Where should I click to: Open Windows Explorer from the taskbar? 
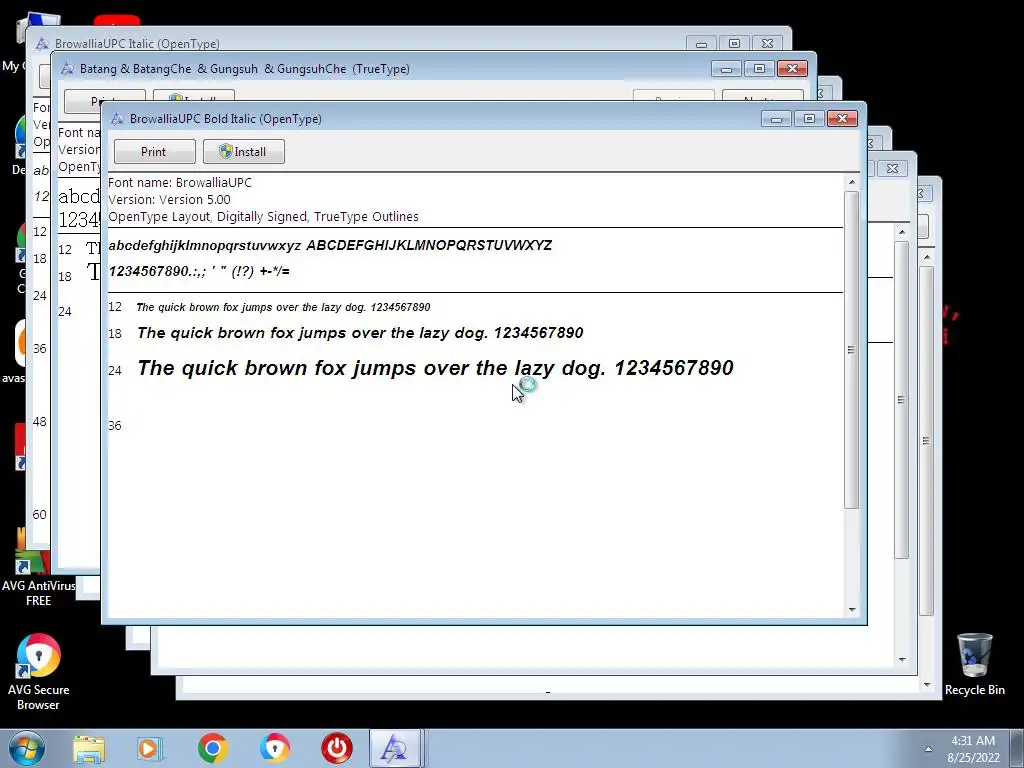pyautogui.click(x=89, y=748)
